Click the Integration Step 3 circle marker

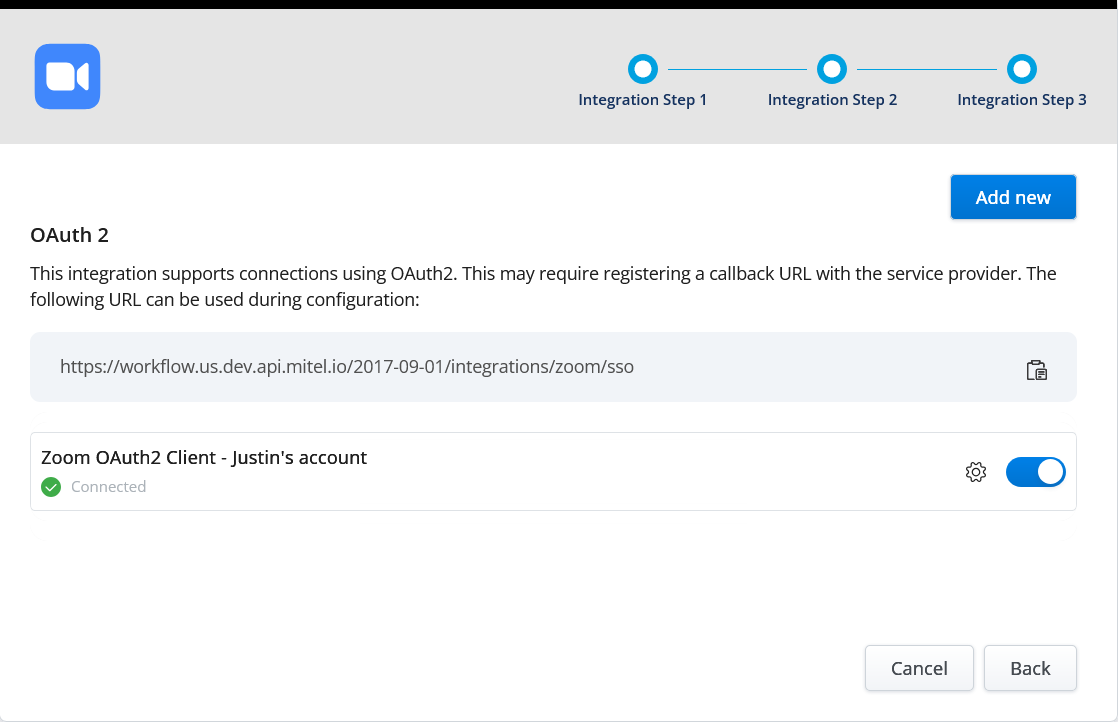tap(1021, 69)
